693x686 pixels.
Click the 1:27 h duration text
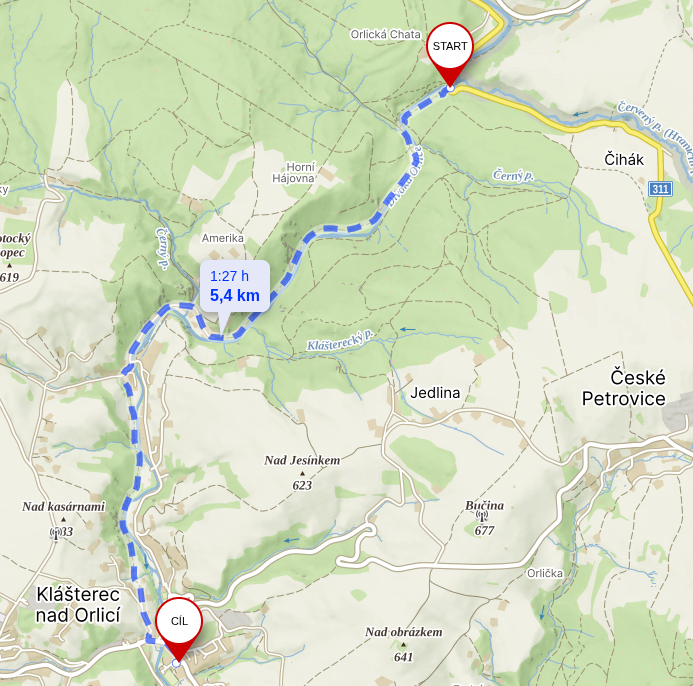coord(229,276)
